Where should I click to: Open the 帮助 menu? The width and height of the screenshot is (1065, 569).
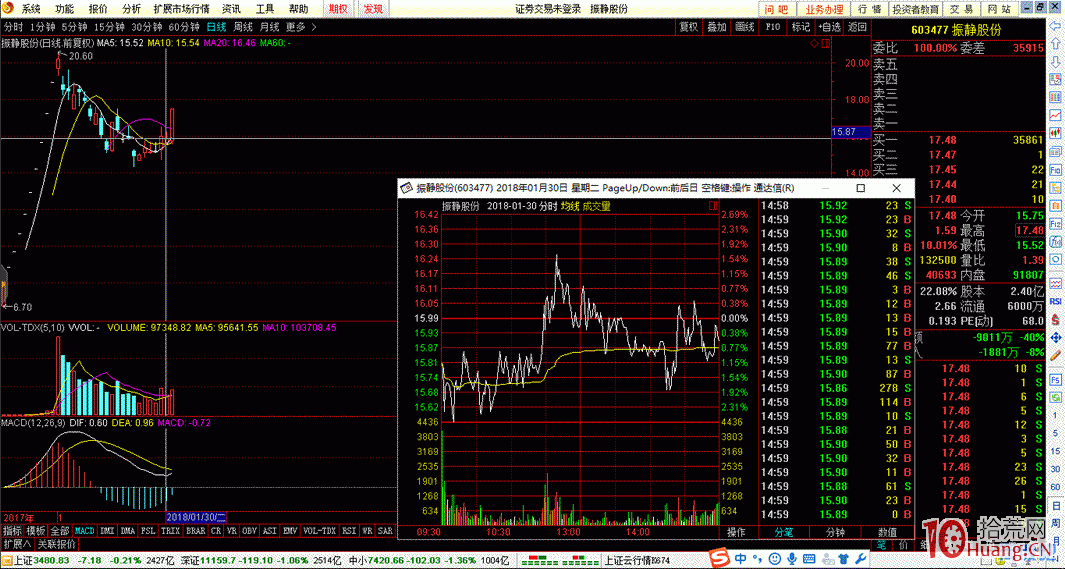coord(298,9)
